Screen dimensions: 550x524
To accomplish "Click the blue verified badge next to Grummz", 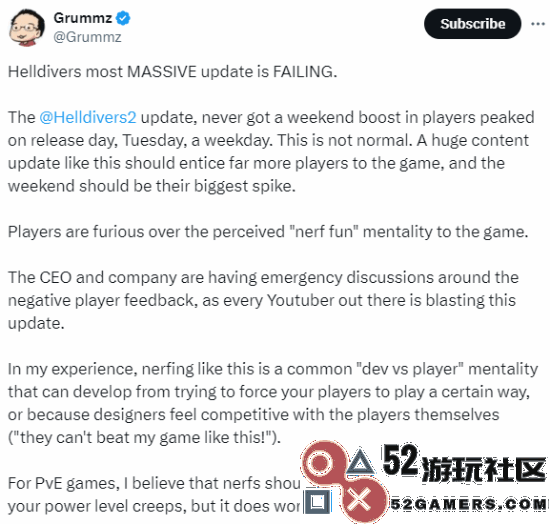I will pyautogui.click(x=123, y=18).
